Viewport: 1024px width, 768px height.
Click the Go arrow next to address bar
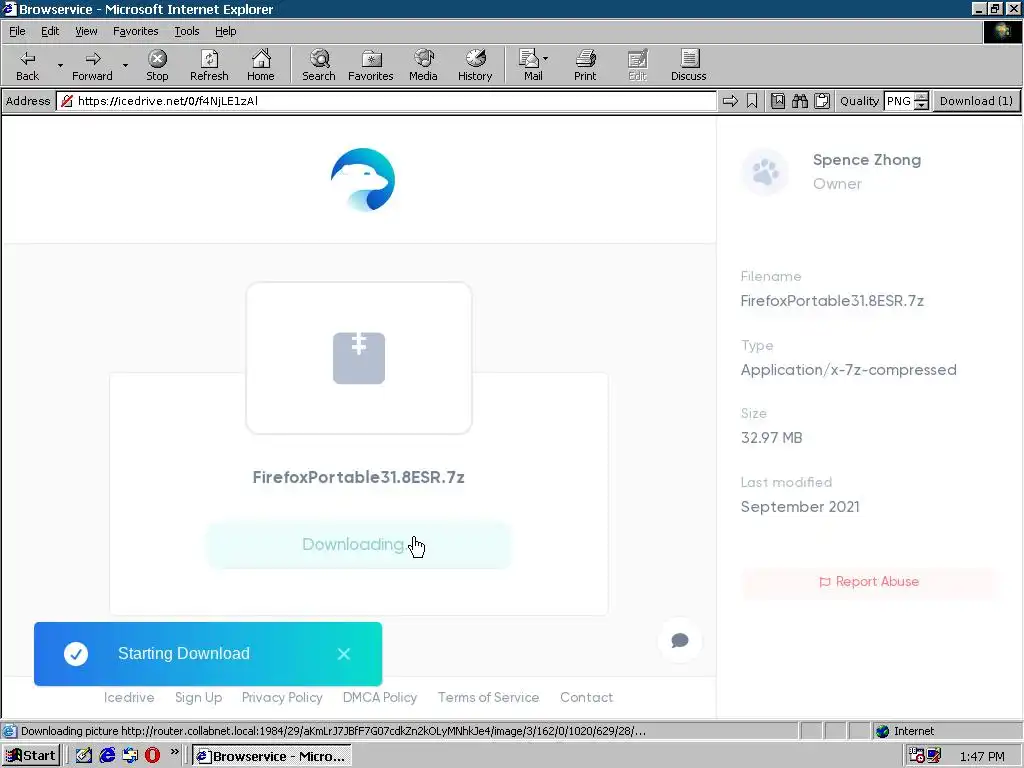pyautogui.click(x=730, y=101)
